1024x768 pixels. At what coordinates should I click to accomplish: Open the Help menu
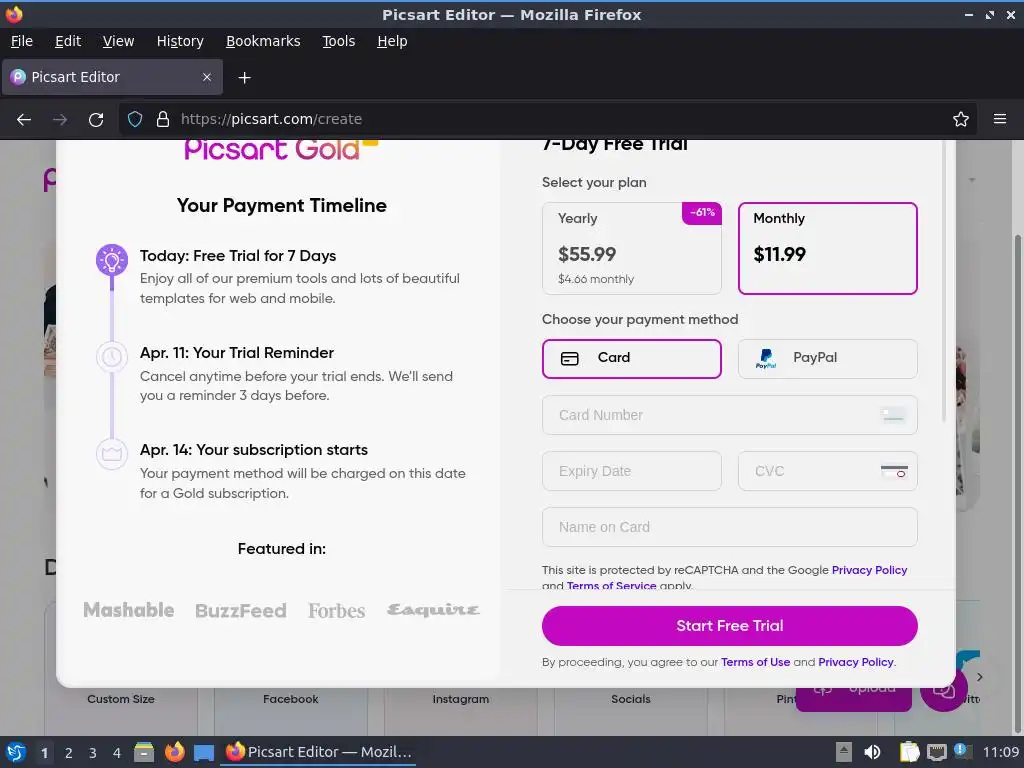tap(392, 41)
